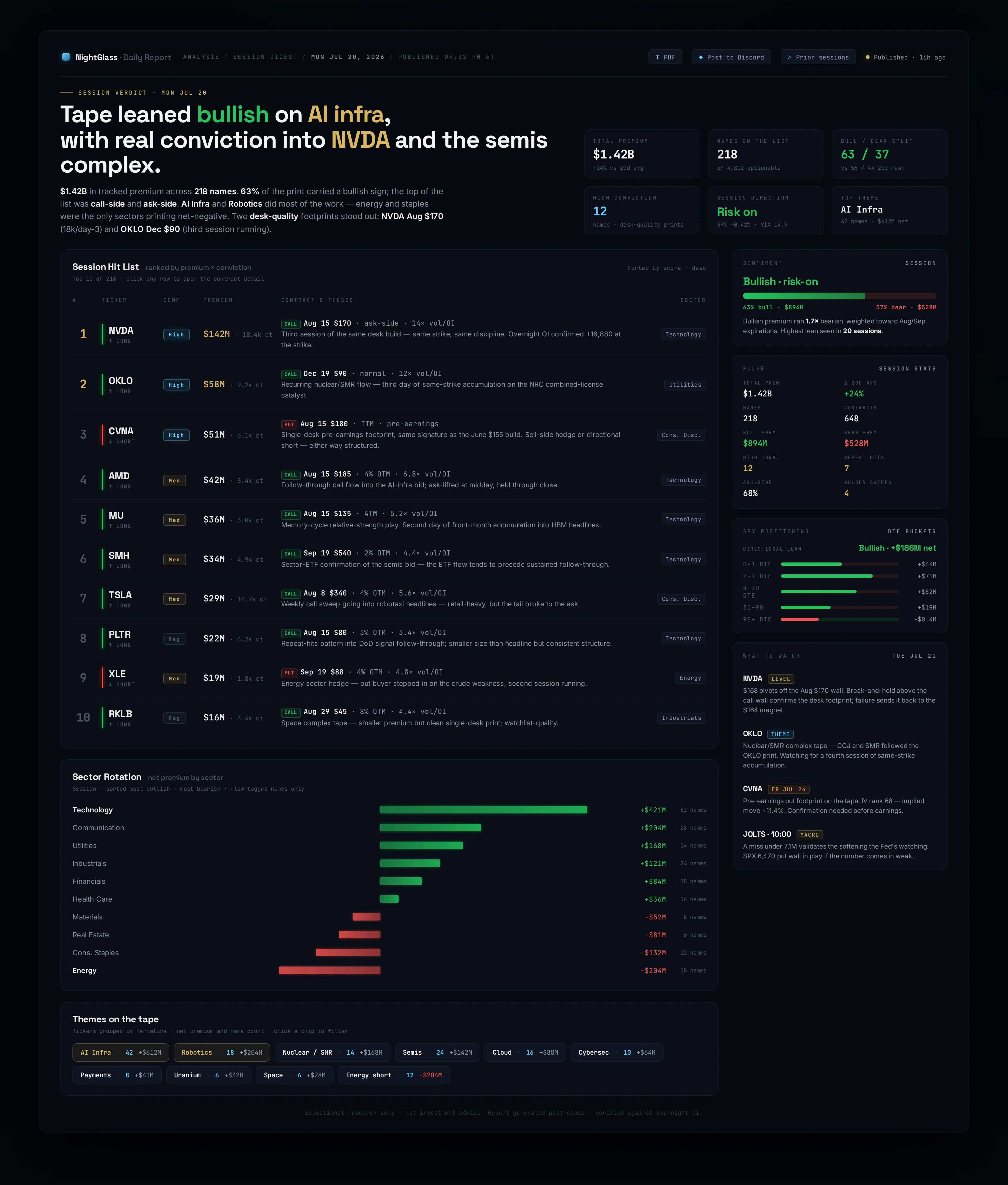Click the High badge in CVNA row
The image size is (1008, 1185).
pyautogui.click(x=176, y=435)
